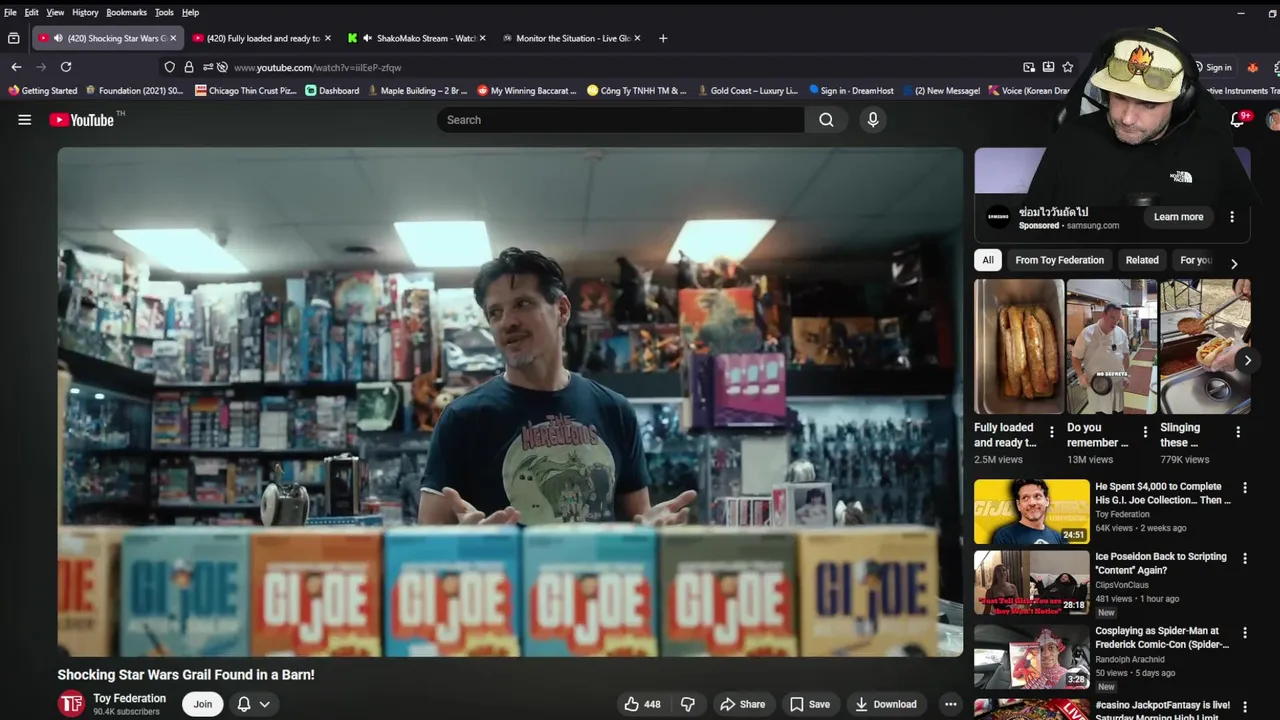This screenshot has width=1280, height=720.
Task: Open the G.I. Joe Collection video thumbnail
Action: click(1032, 512)
